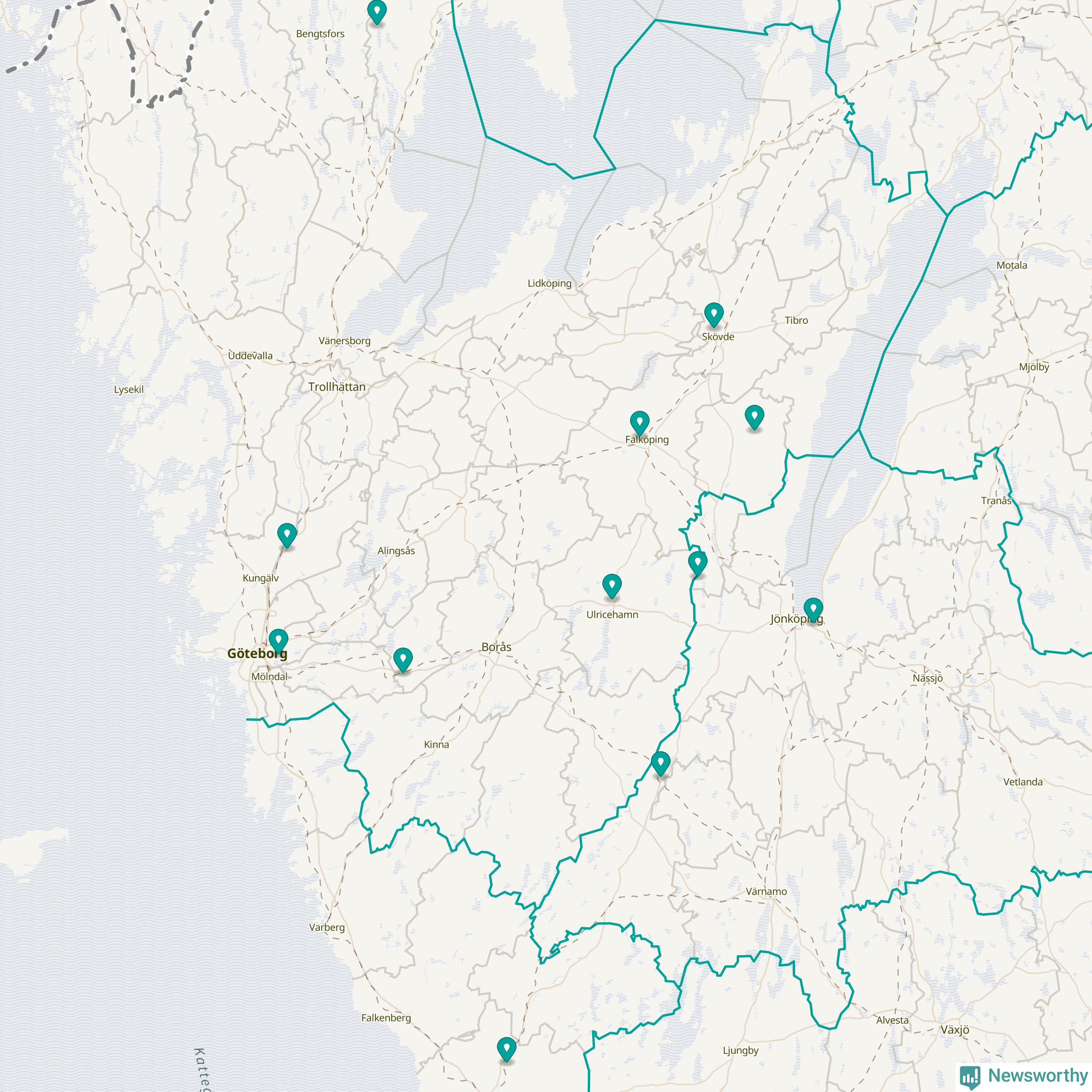Click the Kungälv label
The width and height of the screenshot is (1092, 1092).
click(x=261, y=578)
